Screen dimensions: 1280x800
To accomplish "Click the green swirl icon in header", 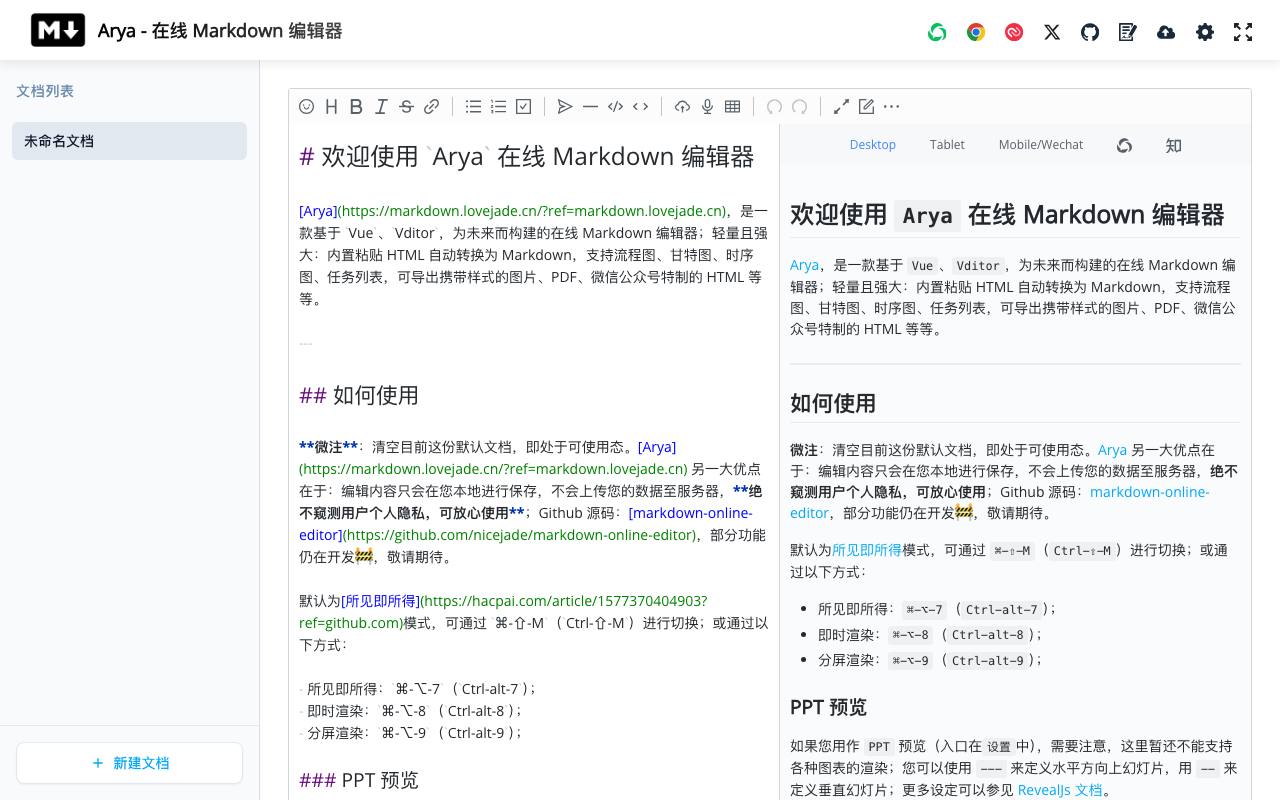I will pos(937,32).
